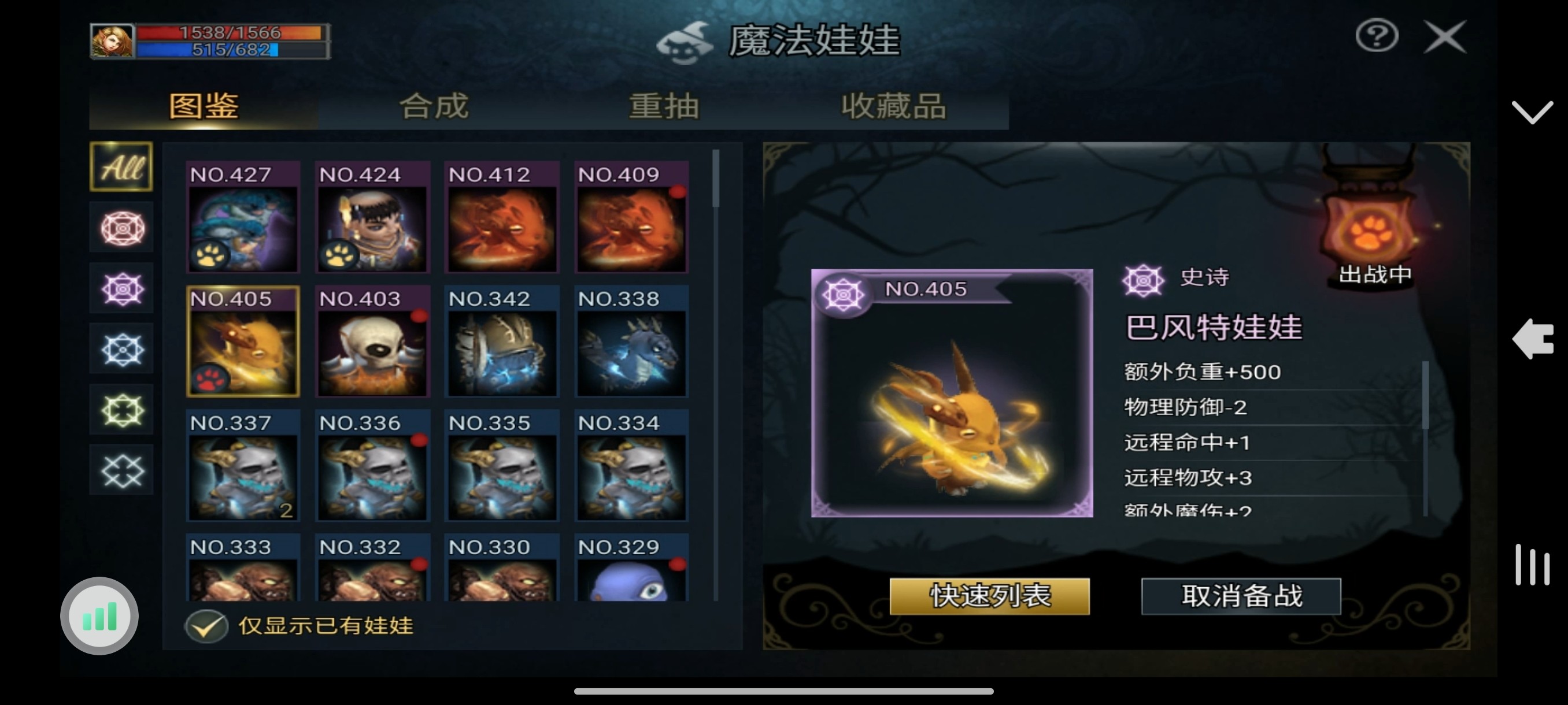Viewport: 1568px width, 705px height.
Task: Select the white rarity star filter
Action: [x=122, y=470]
